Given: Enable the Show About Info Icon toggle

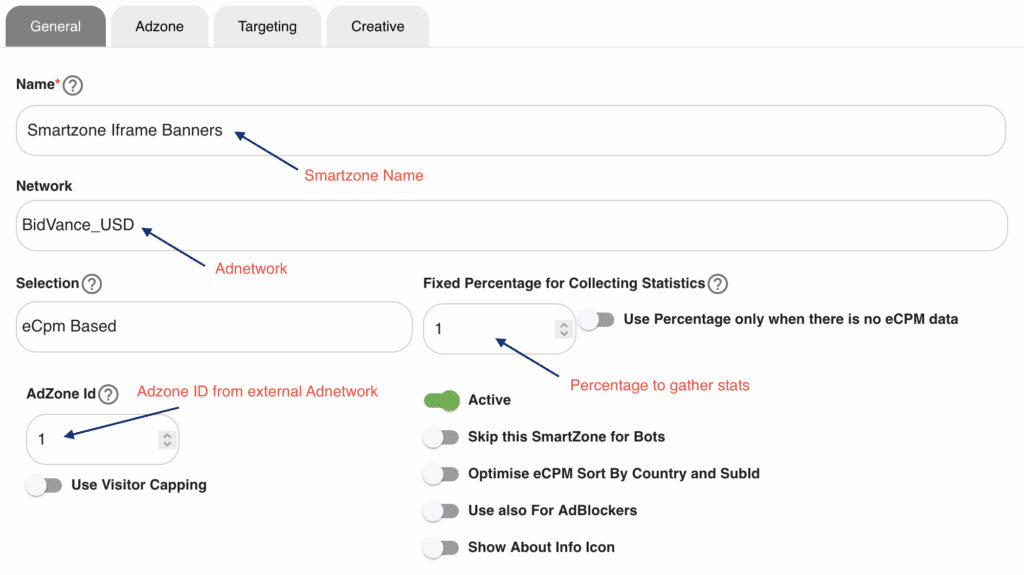Looking at the screenshot, I should pos(441,548).
